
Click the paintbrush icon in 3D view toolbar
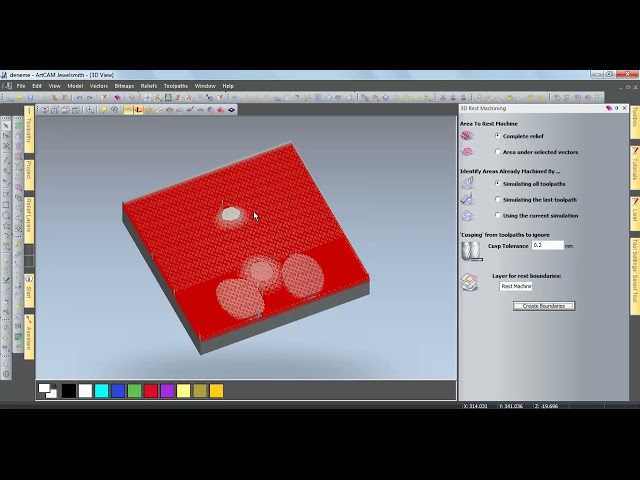coord(190,109)
